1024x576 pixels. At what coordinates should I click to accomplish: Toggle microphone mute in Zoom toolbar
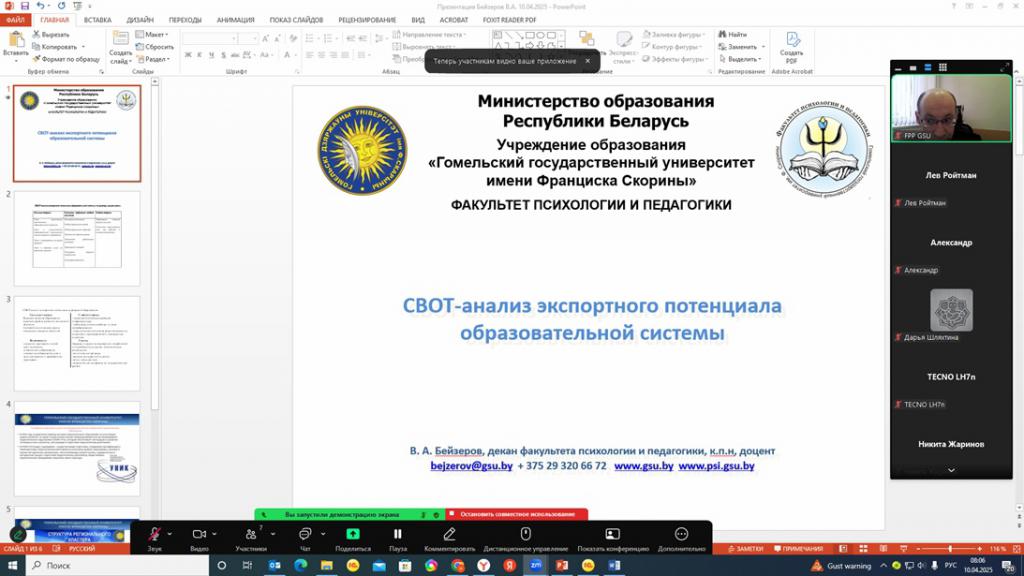154,534
